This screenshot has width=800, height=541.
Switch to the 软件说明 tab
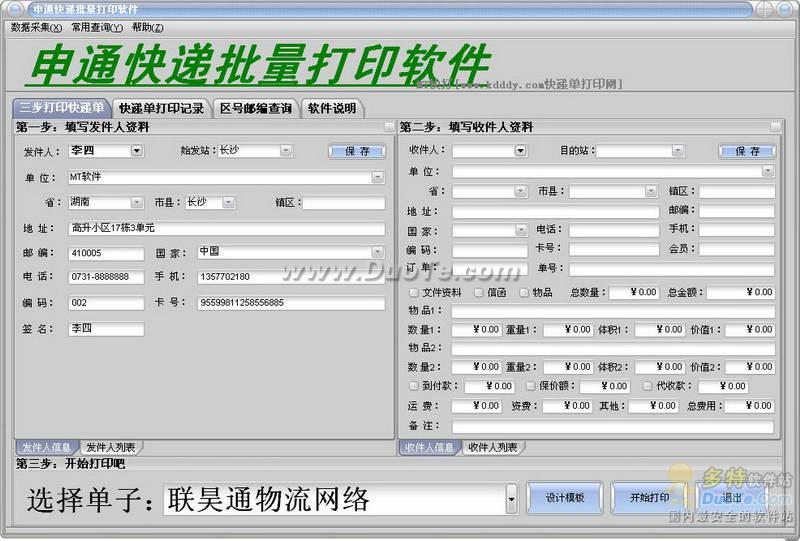332,108
